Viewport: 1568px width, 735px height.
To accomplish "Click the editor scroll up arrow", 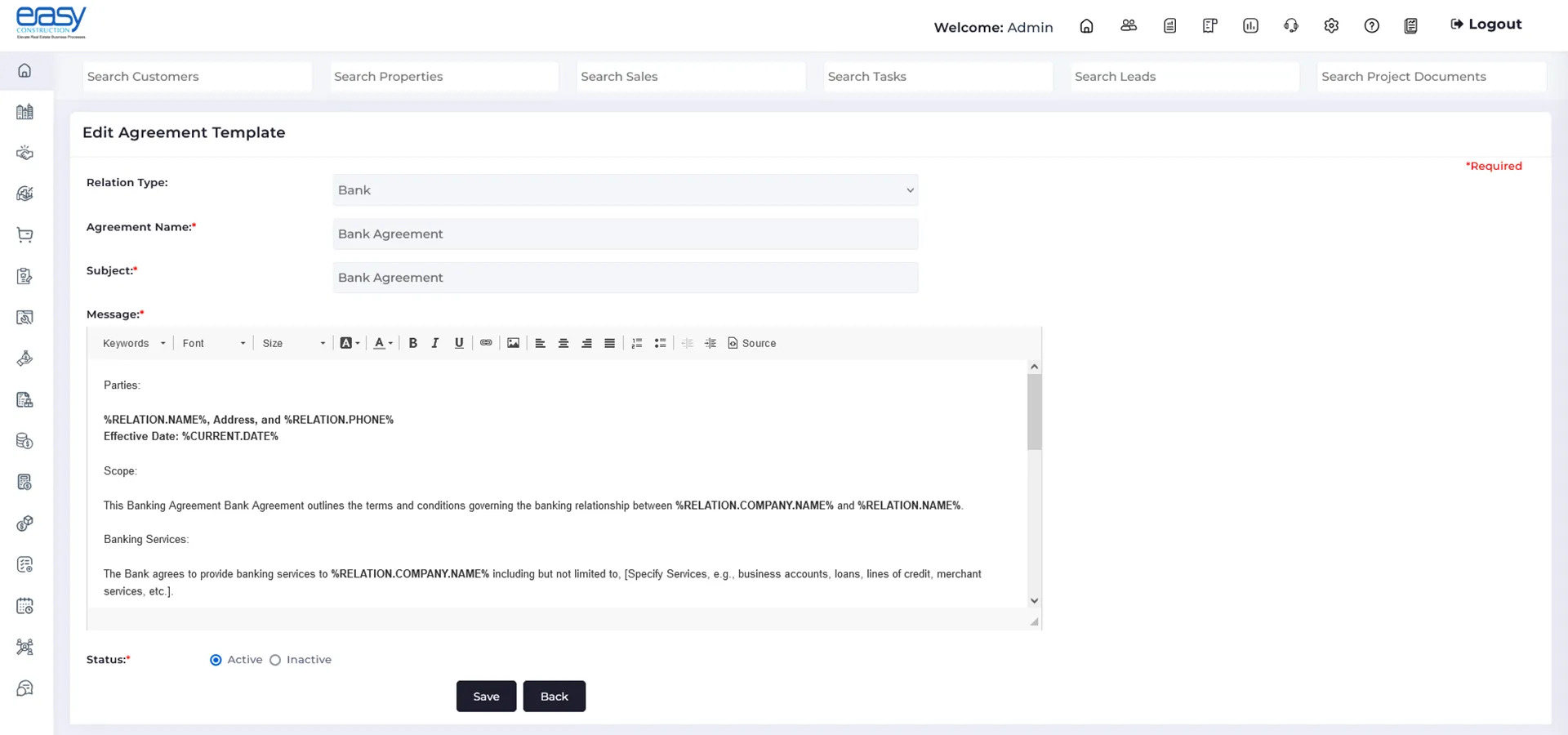I will (x=1035, y=367).
